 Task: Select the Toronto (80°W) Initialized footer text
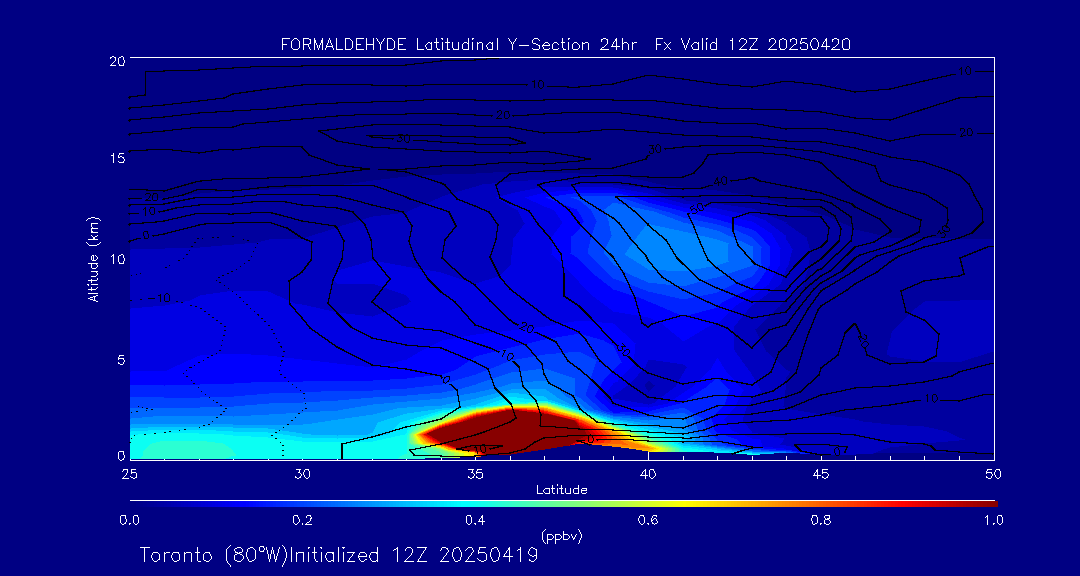339,555
